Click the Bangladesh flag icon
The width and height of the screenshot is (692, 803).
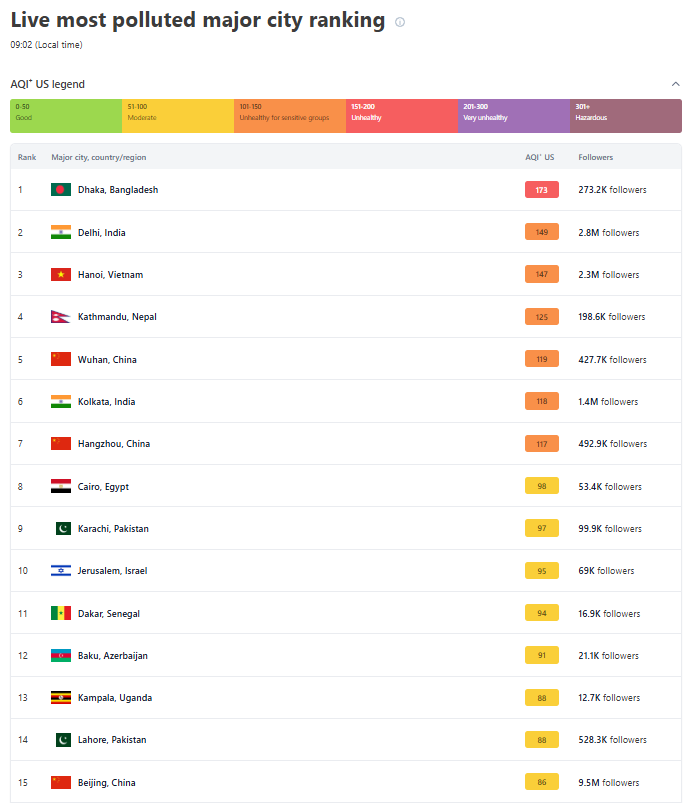click(61, 190)
